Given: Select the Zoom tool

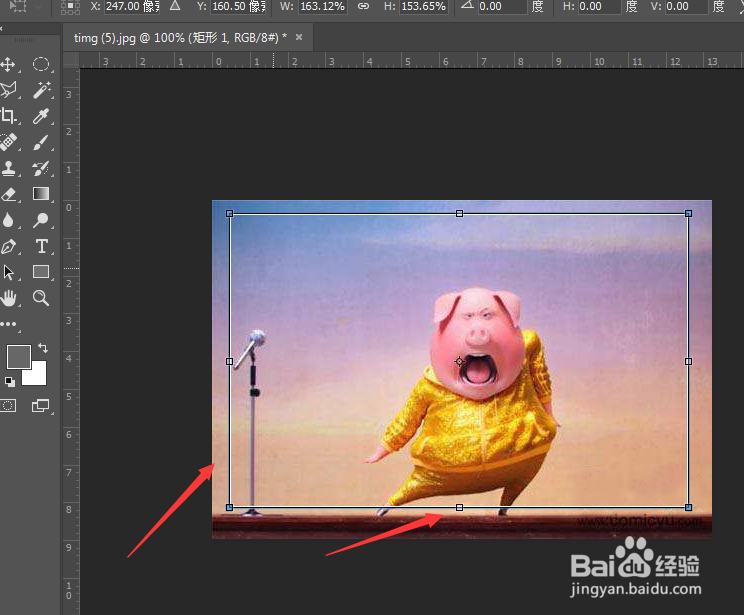Looking at the screenshot, I should point(41,298).
